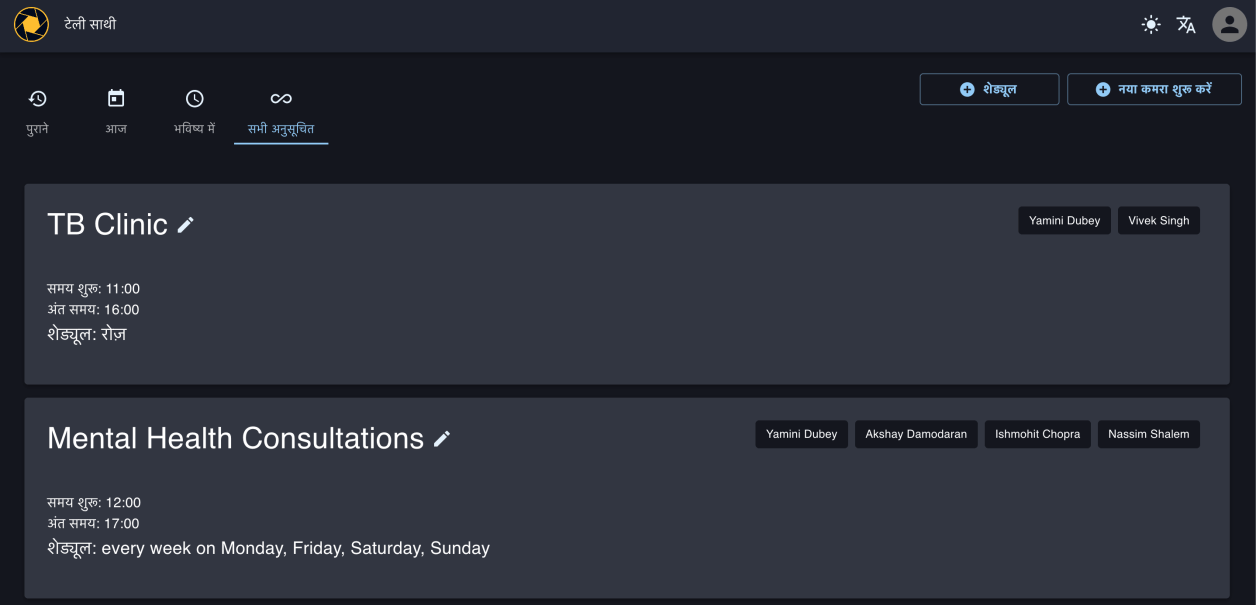Open the भविष्य में (future) tab
Screen dimensions: 1256x605
tap(195, 112)
